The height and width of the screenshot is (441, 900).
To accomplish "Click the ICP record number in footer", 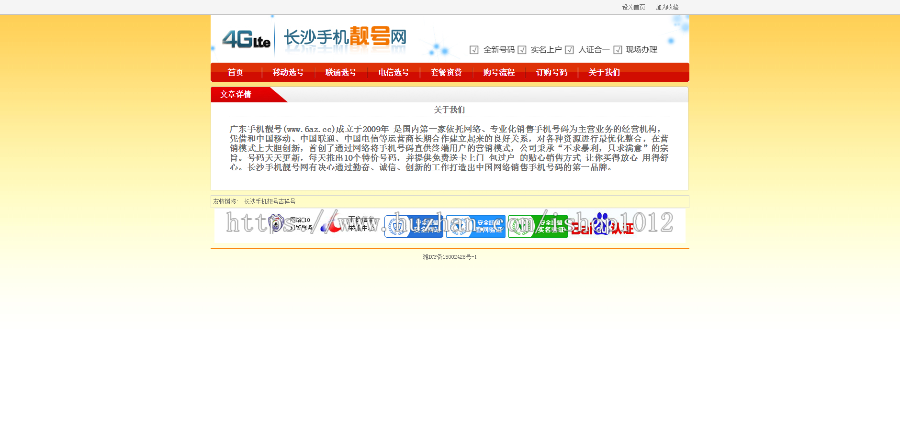I will pyautogui.click(x=449, y=257).
